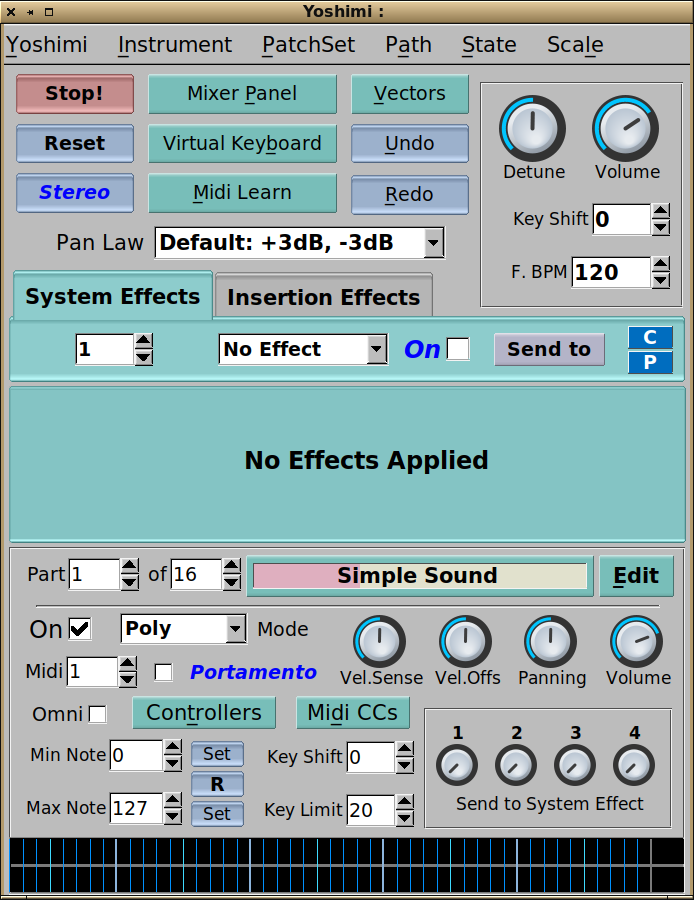
Task: Click the part Panning knob
Action: (x=551, y=641)
